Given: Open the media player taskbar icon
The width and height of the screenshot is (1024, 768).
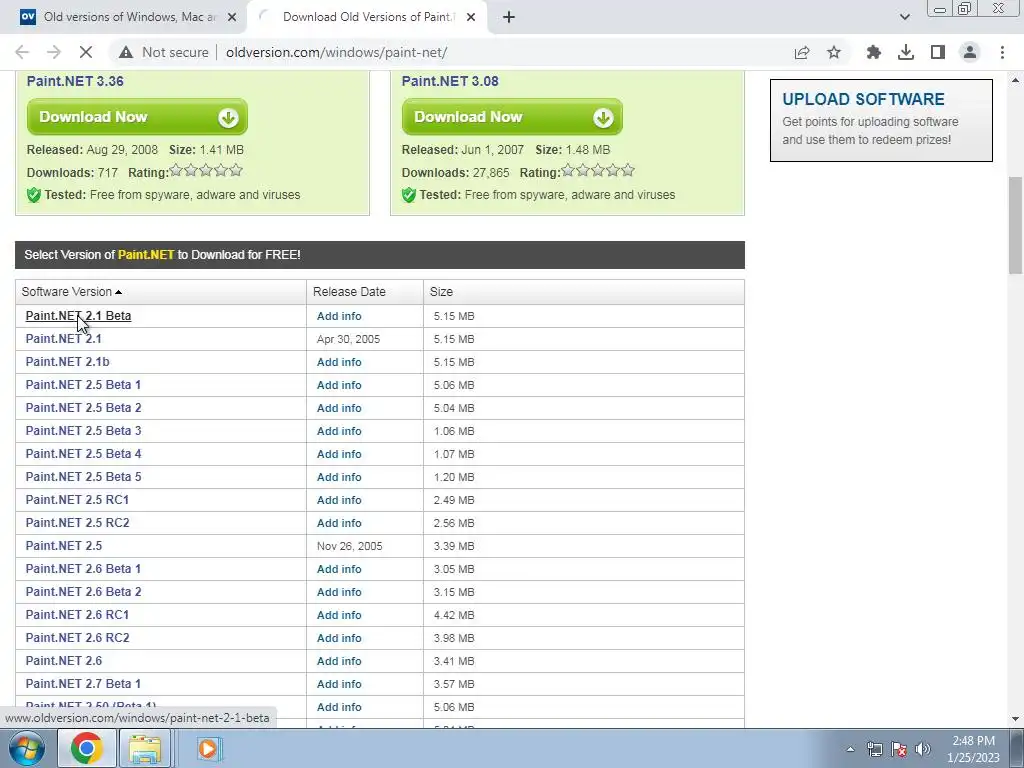Looking at the screenshot, I should click(x=209, y=748).
